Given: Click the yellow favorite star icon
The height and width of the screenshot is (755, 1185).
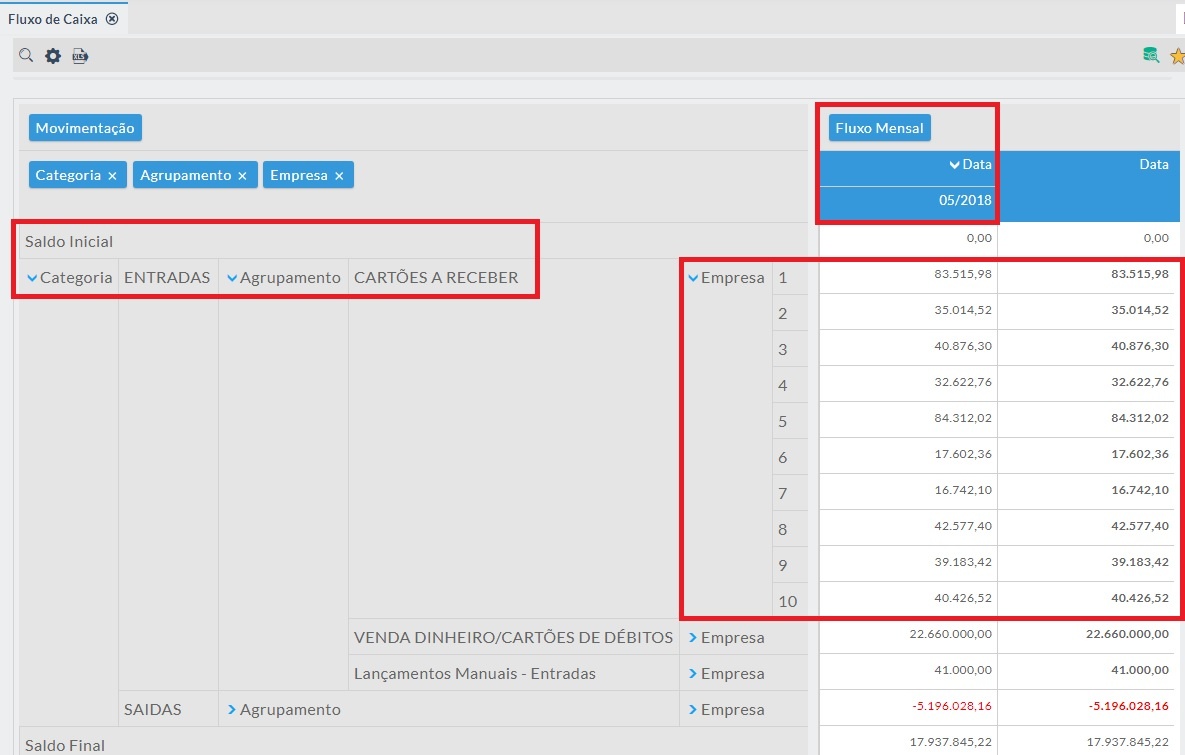Looking at the screenshot, I should (1177, 56).
